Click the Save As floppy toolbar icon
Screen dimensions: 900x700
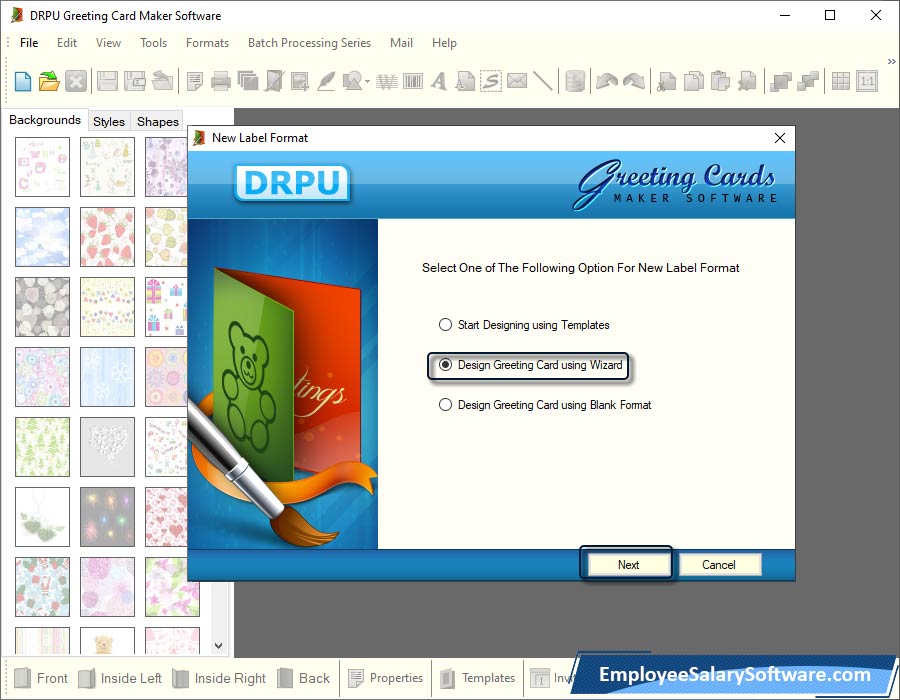tap(135, 81)
